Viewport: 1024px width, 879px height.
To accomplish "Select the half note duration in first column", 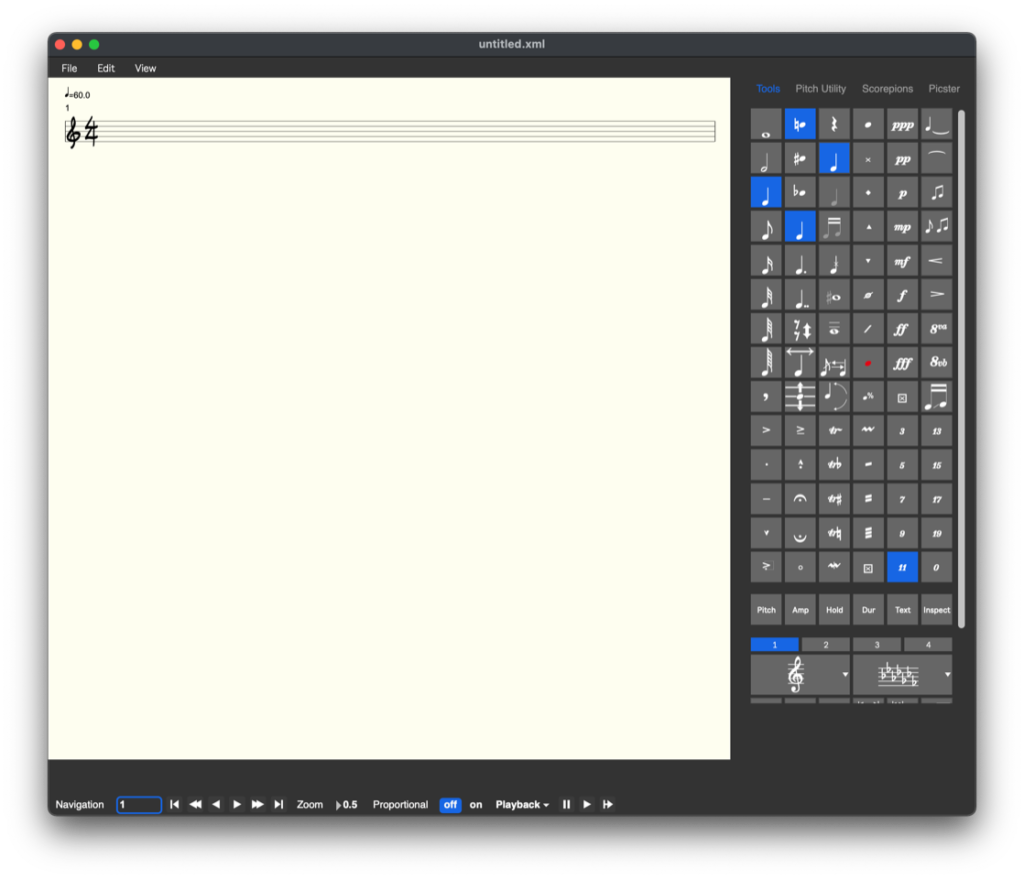I will point(766,159).
